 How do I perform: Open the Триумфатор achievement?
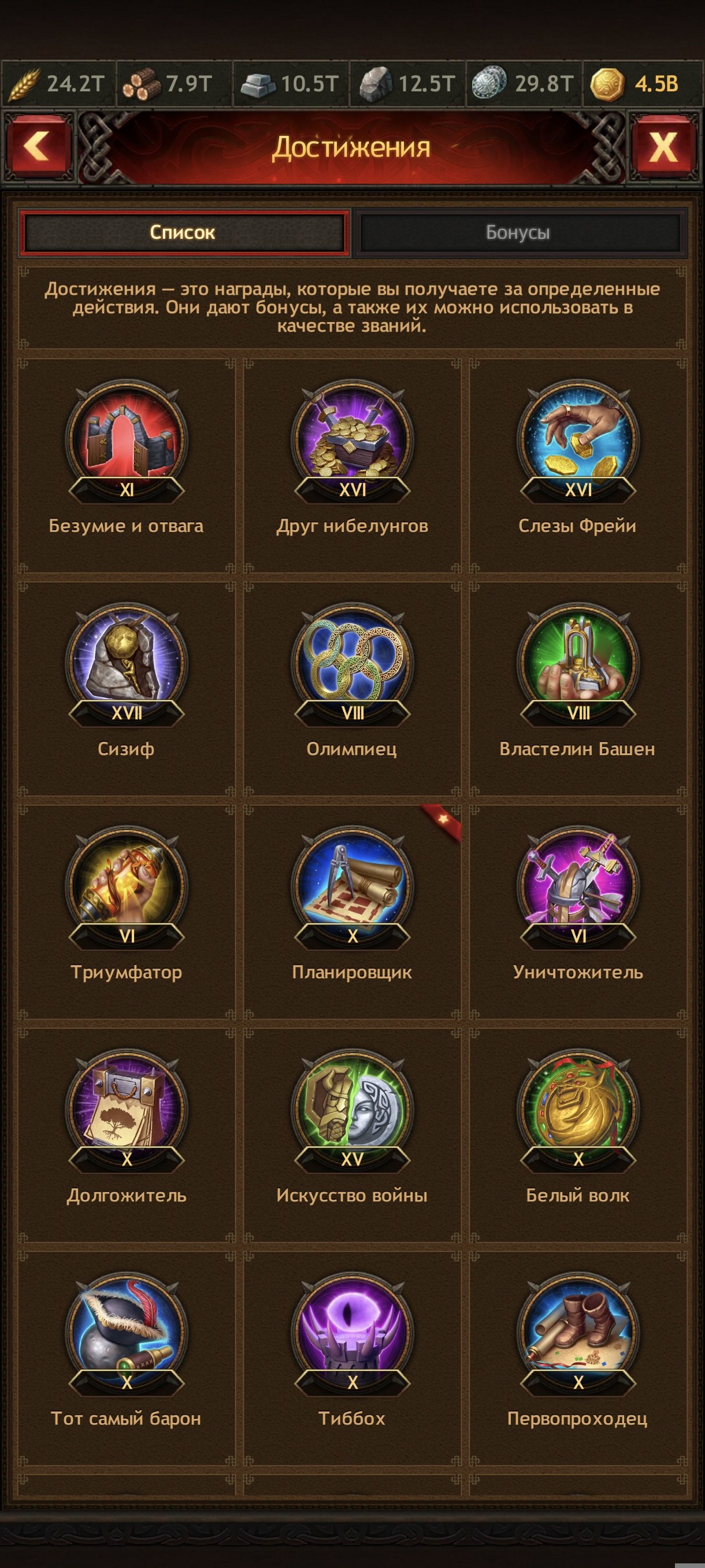pos(127,912)
